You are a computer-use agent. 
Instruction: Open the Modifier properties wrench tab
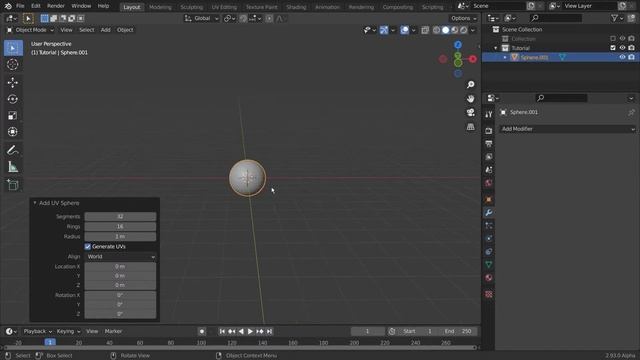pyautogui.click(x=489, y=213)
